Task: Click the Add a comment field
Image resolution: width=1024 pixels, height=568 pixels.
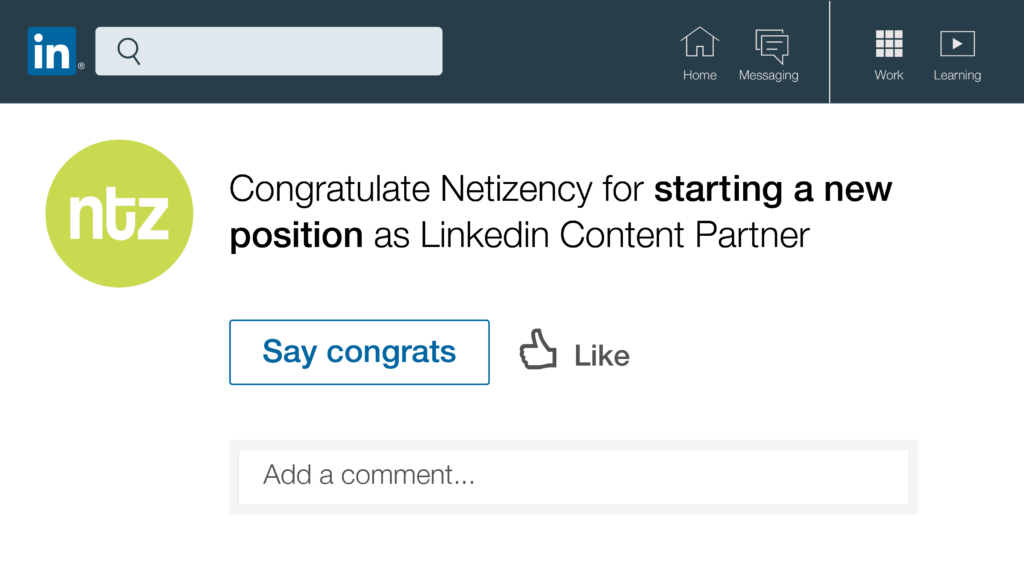Action: coord(573,476)
